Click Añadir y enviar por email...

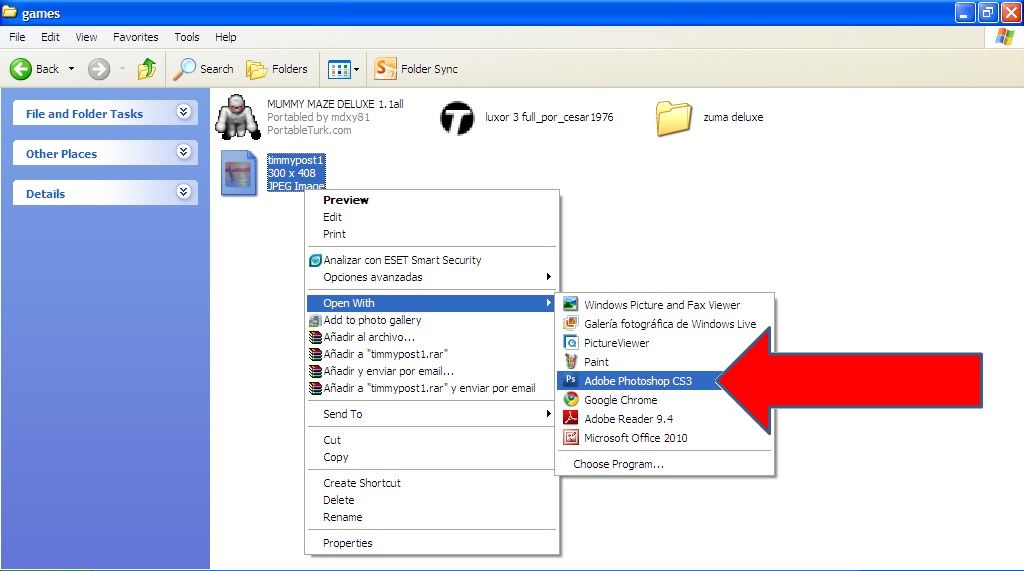click(x=432, y=371)
